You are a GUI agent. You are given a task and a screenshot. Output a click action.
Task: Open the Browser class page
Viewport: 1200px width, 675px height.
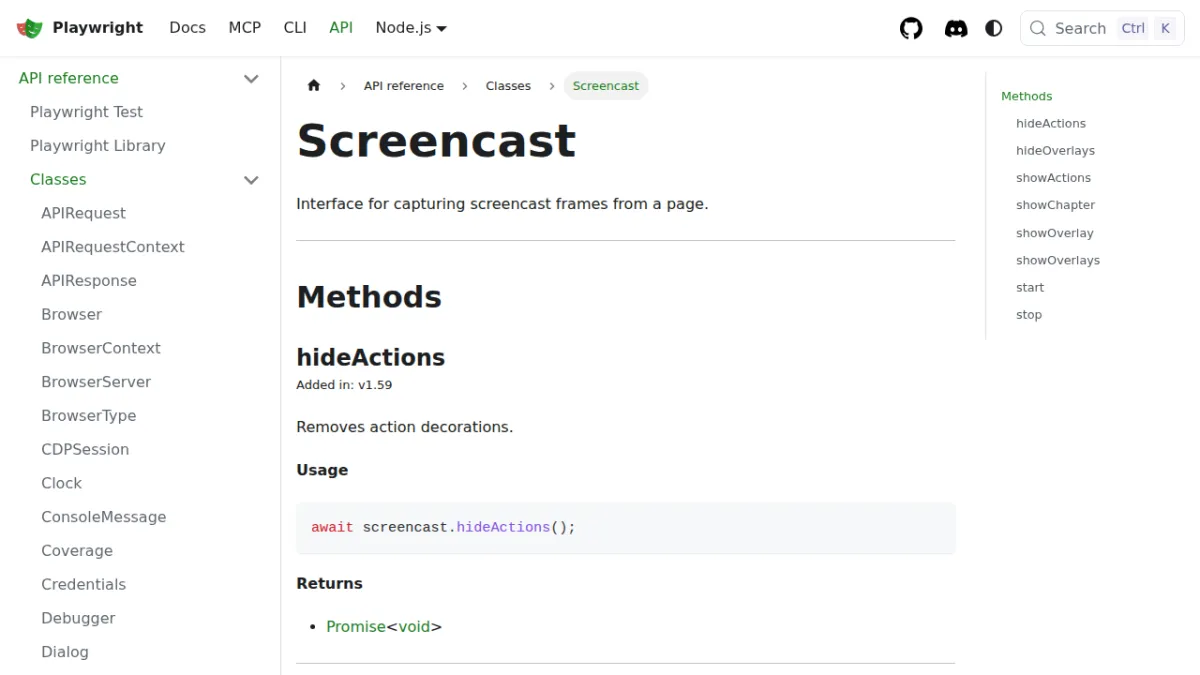click(x=71, y=314)
